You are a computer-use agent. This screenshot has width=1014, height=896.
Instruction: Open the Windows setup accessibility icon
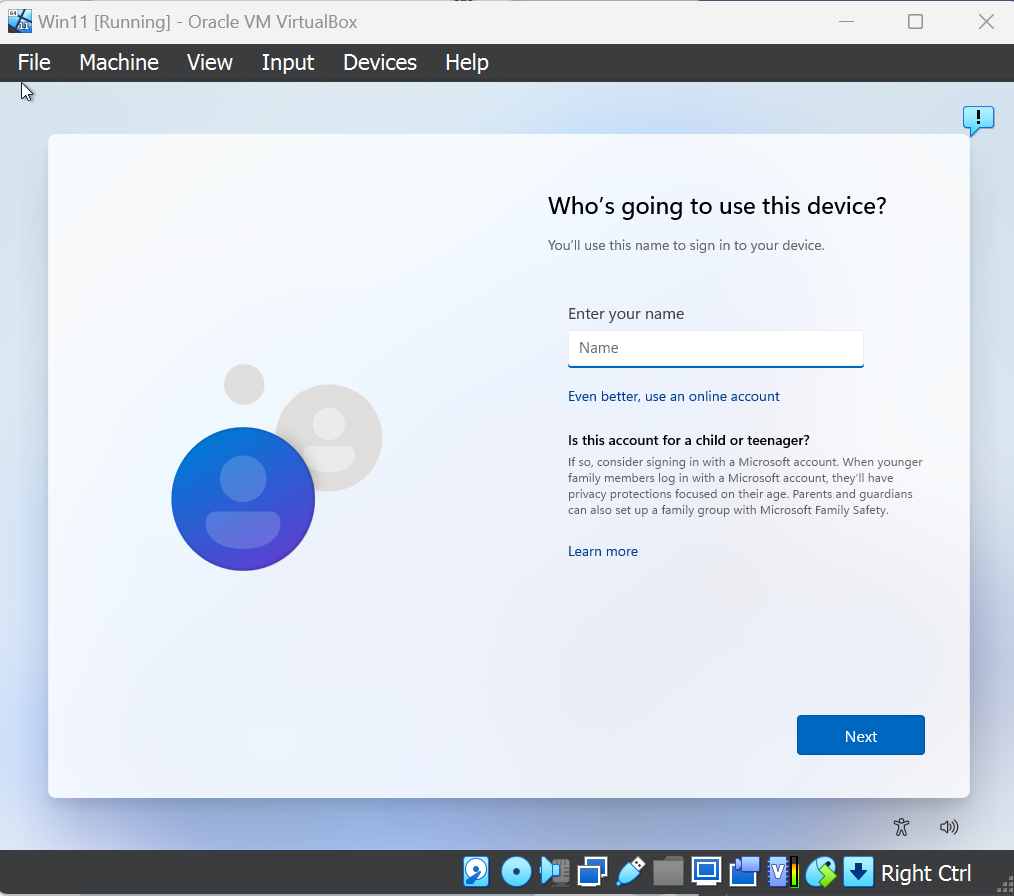click(x=901, y=827)
